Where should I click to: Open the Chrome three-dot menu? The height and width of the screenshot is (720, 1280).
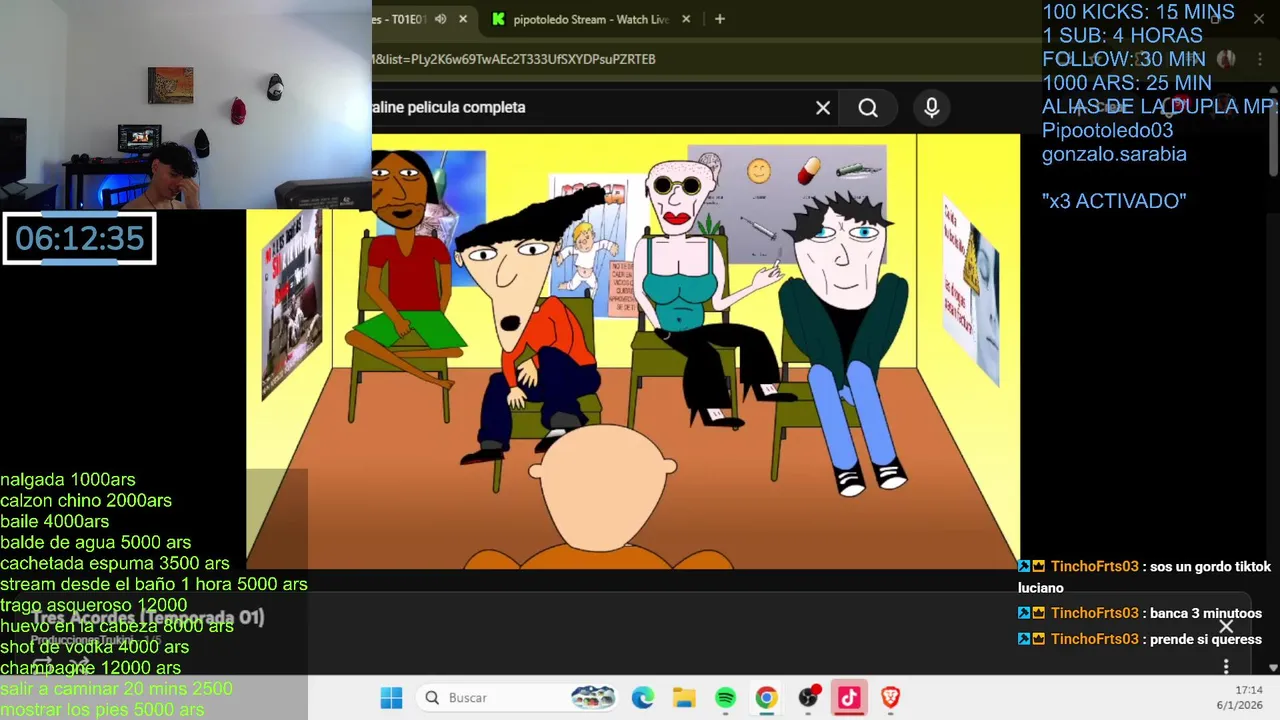point(1258,59)
